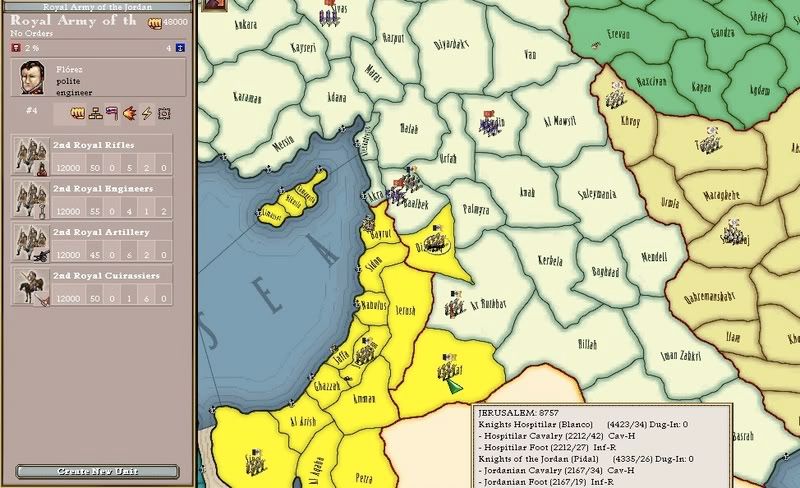Viewport: 800px width, 488px height.
Task: Select the army stationed in Sivas
Action: click(329, 15)
